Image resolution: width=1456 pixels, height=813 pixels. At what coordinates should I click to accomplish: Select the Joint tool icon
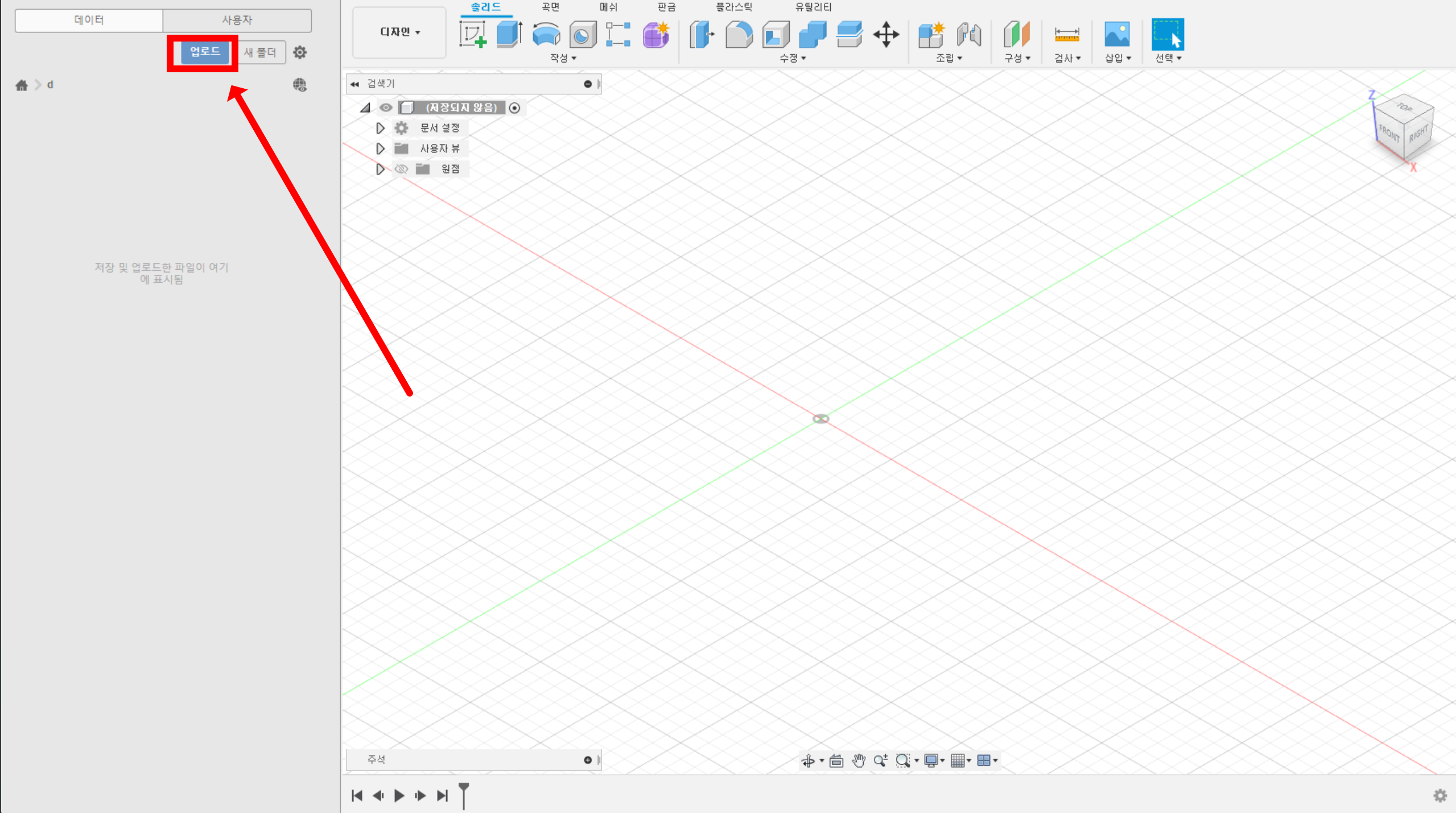point(968,34)
